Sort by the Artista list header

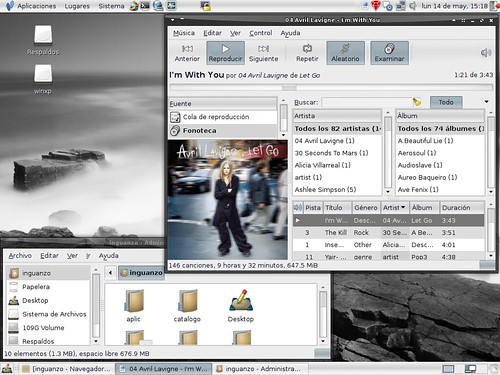point(337,116)
